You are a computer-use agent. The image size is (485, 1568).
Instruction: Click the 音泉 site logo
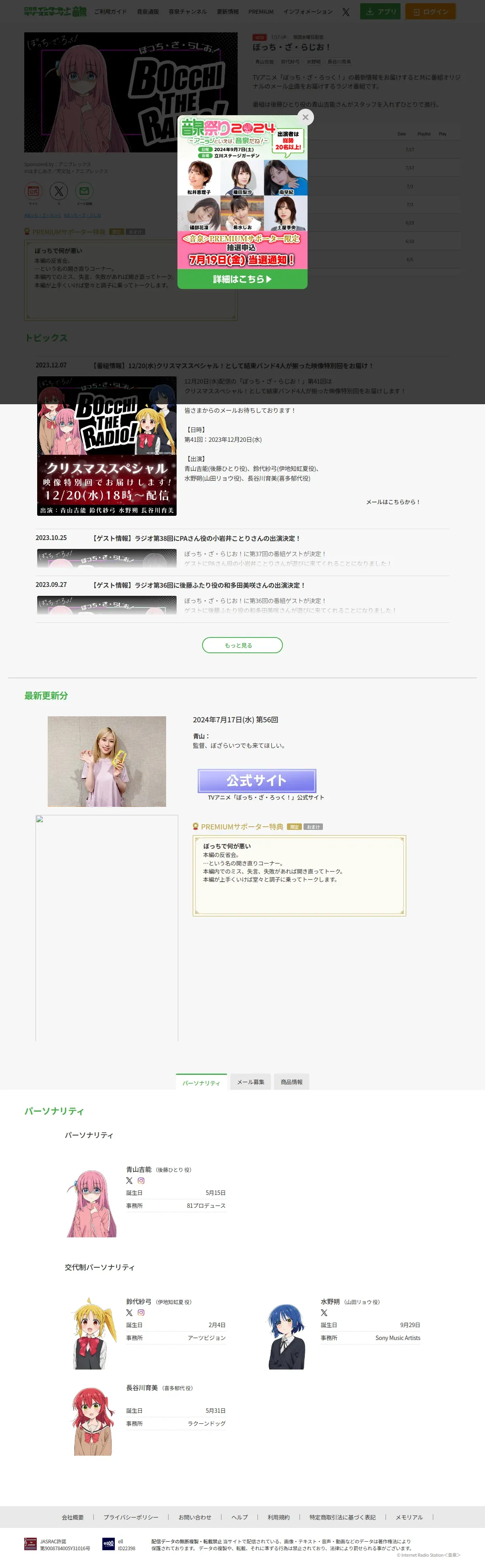click(55, 12)
